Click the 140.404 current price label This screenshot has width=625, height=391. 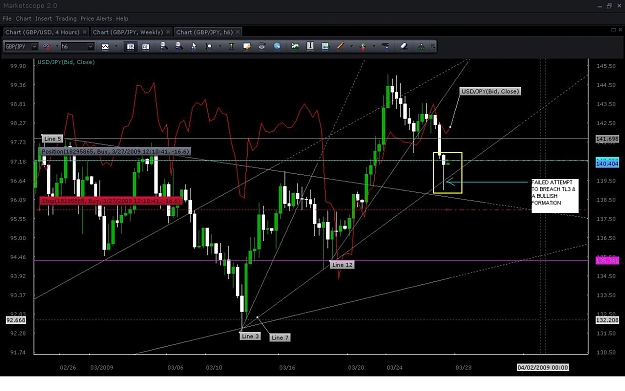point(607,163)
